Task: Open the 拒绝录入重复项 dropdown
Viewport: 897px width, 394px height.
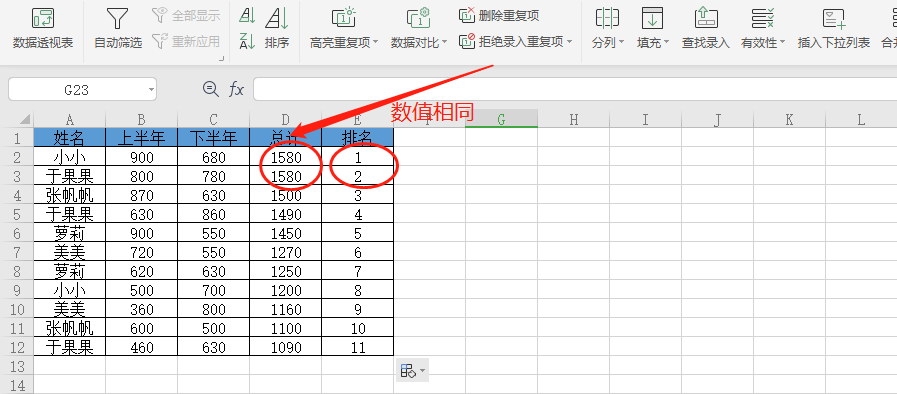Action: (x=569, y=41)
